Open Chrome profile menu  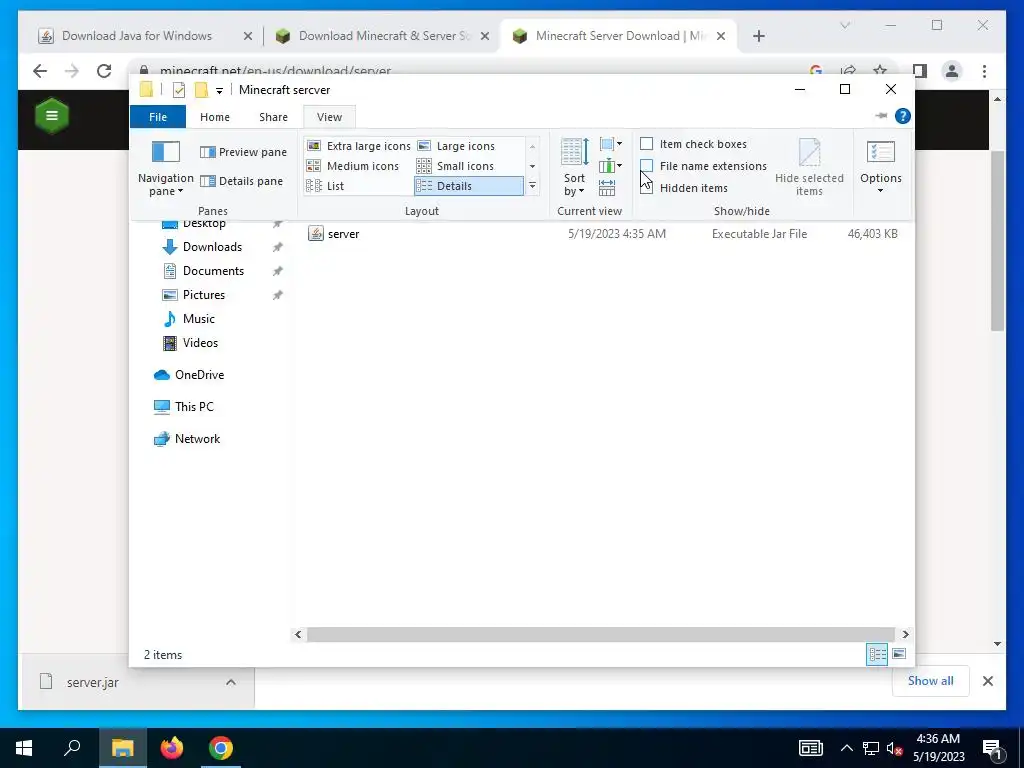coord(952,71)
